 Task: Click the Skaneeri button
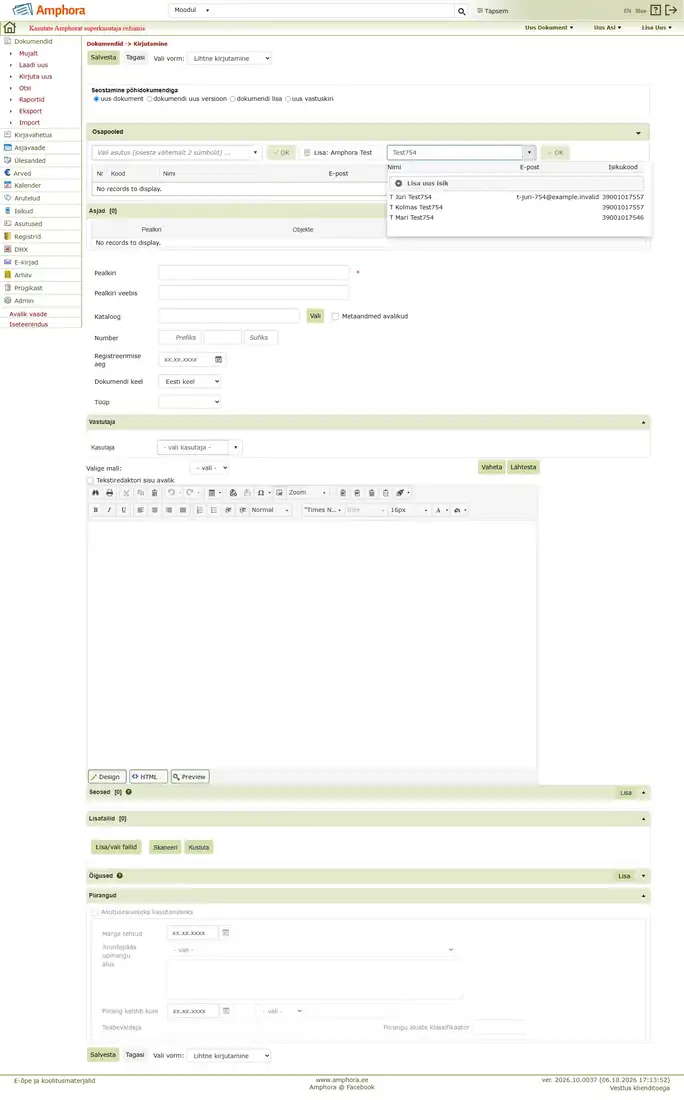coord(165,847)
